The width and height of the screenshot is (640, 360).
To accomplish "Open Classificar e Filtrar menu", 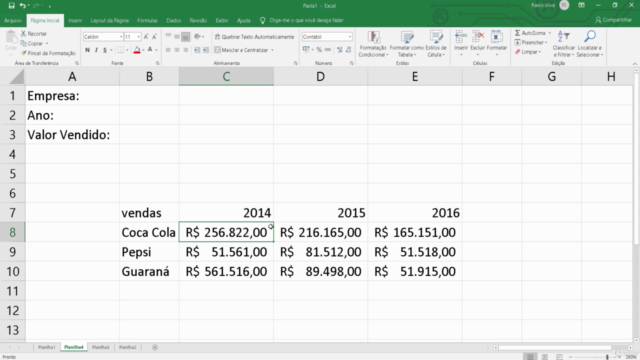I will (x=564, y=43).
